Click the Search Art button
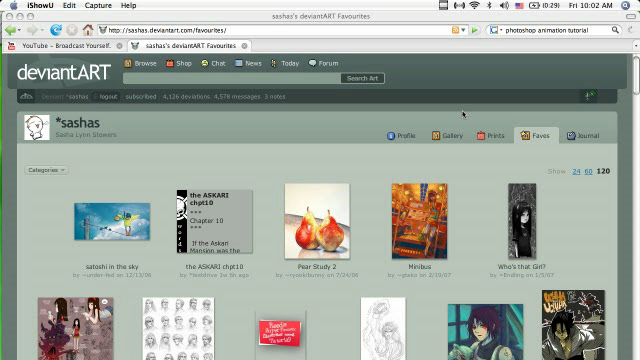This screenshot has width=640, height=360. 362,78
